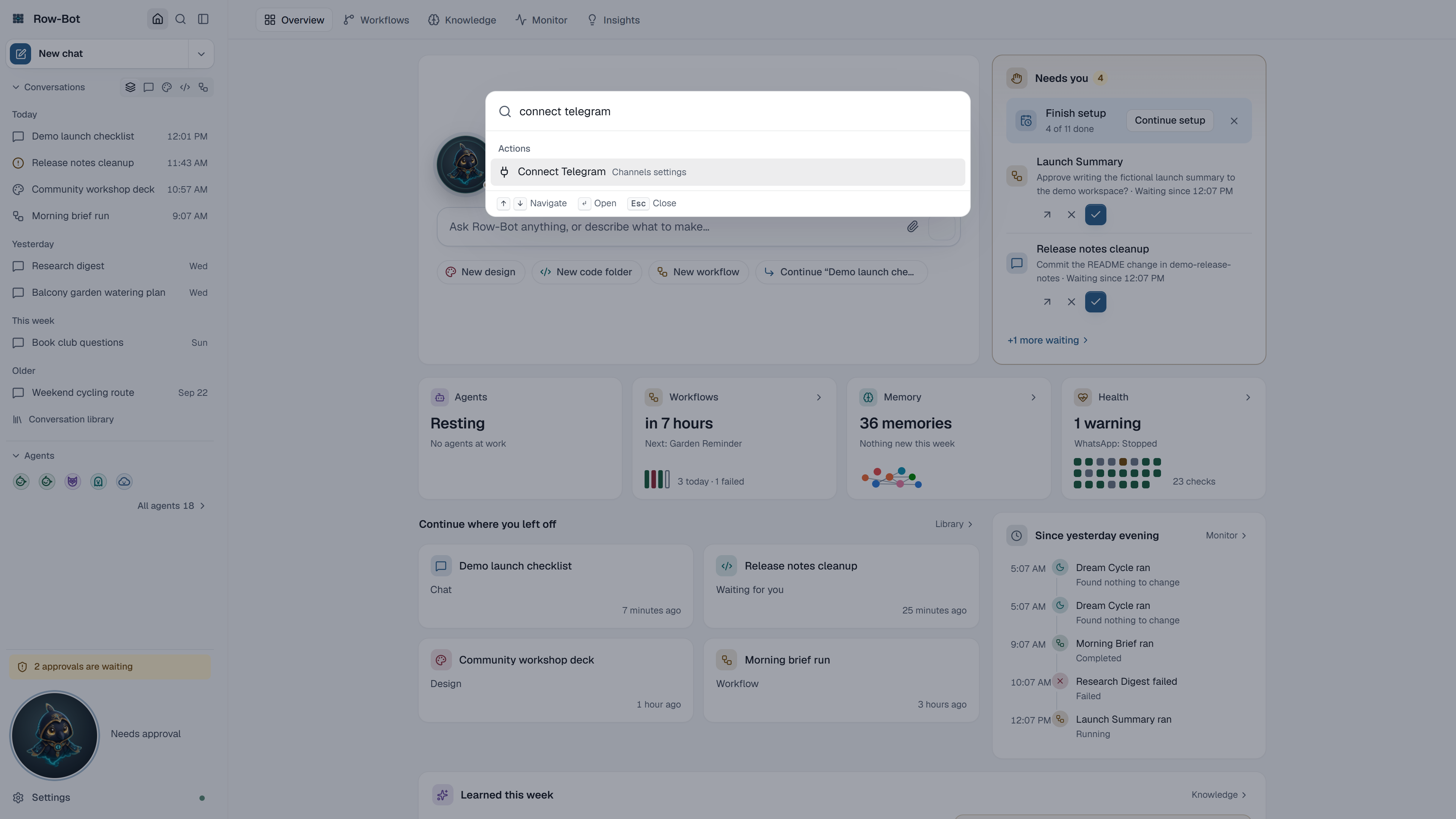Viewport: 1456px width, 819px height.
Task: Click Continue setup button
Action: (x=1169, y=121)
